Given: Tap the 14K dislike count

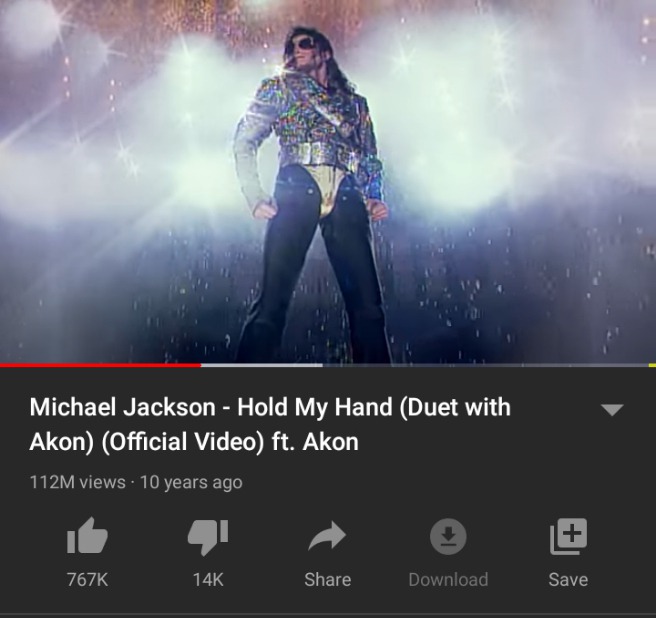Looking at the screenshot, I should point(208,580).
